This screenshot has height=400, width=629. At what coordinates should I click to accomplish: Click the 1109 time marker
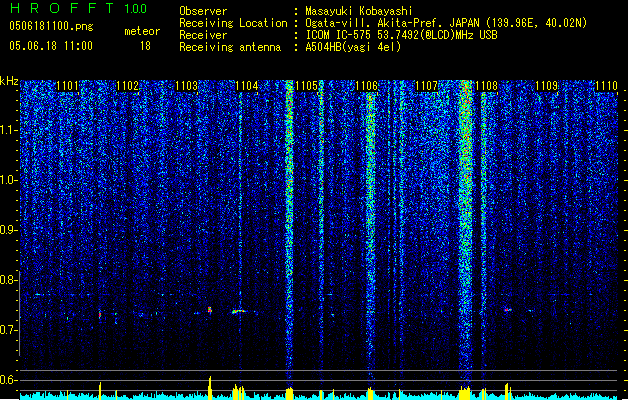[x=546, y=86]
